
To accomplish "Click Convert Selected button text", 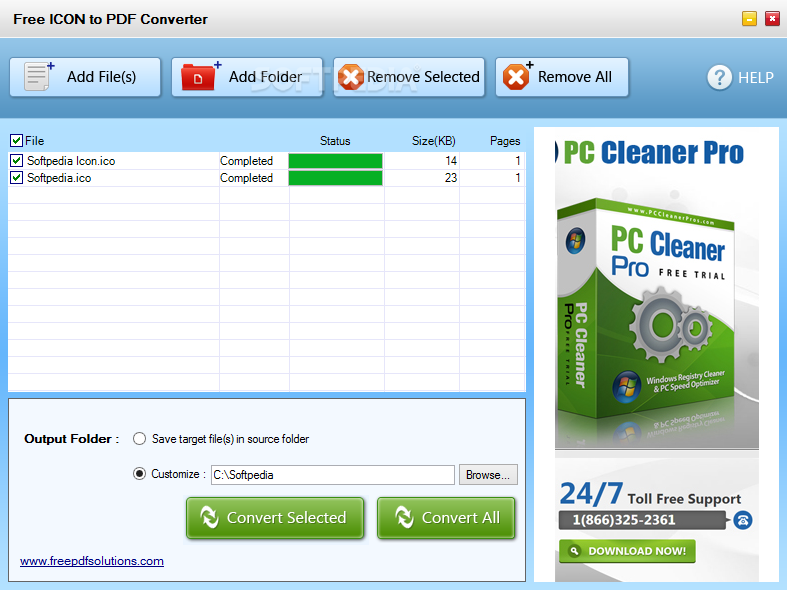I will (287, 518).
